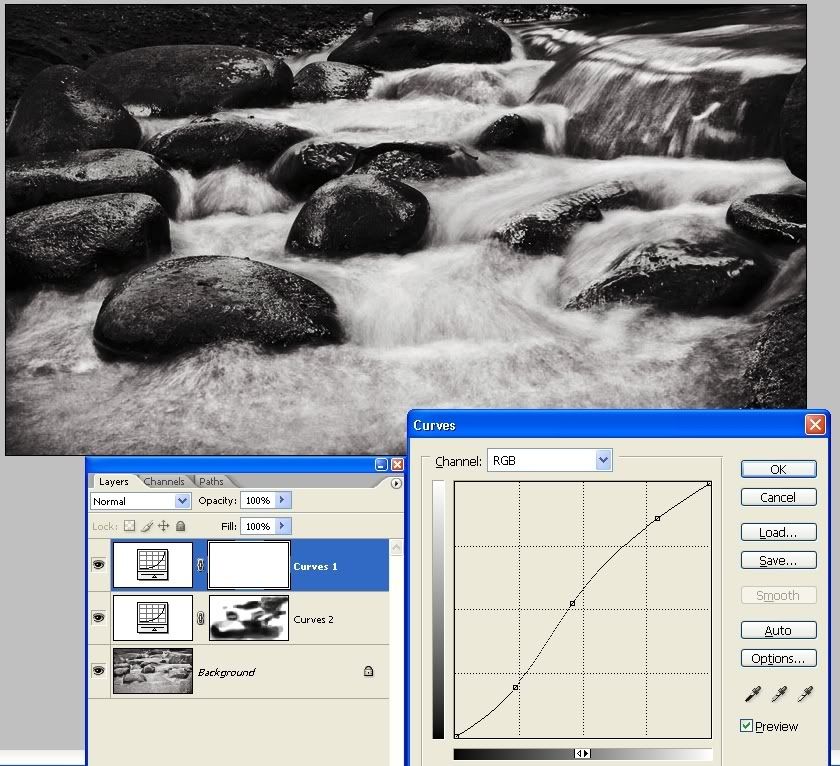840x766 pixels.
Task: Click the Curves 1 white layer mask thumbnail
Action: pos(249,565)
